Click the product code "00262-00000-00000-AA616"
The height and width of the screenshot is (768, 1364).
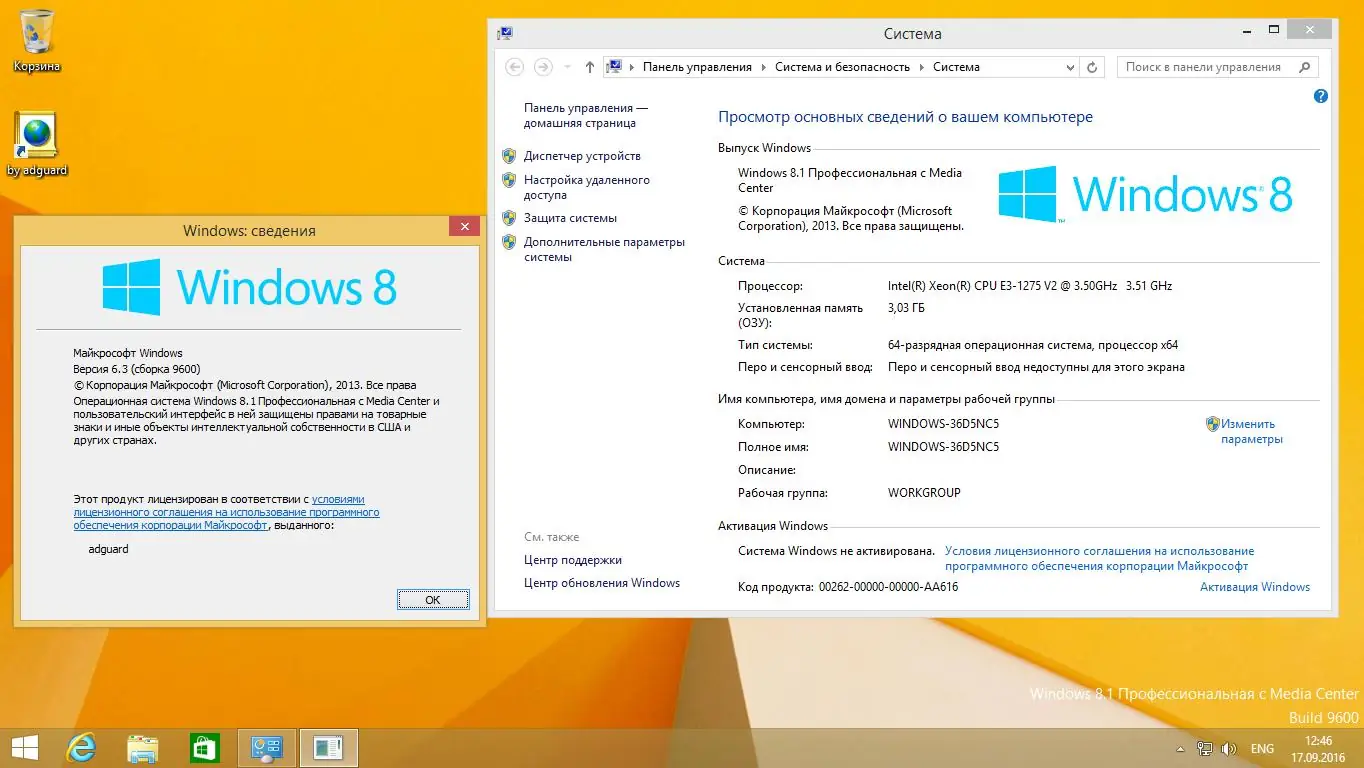tap(888, 587)
